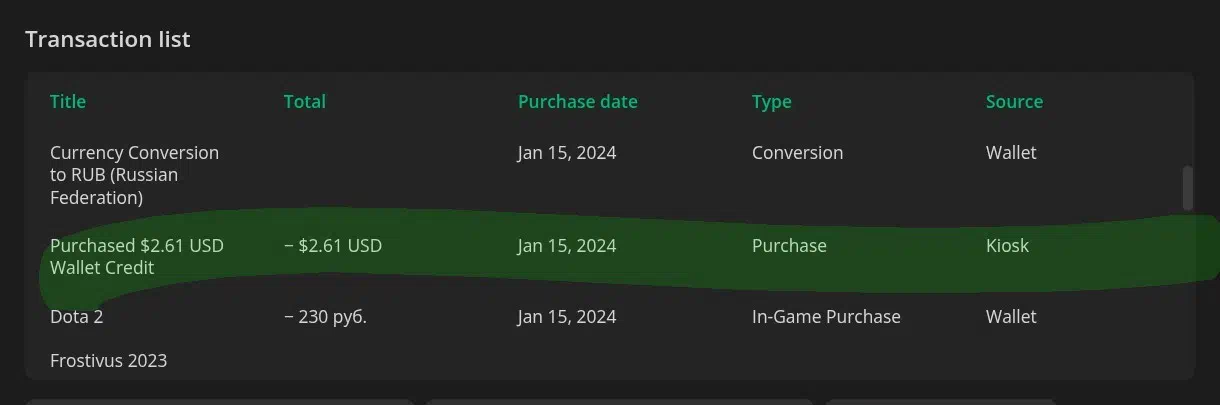Select the In-Game Purchase type cell
This screenshot has height=405, width=1220.
point(826,317)
